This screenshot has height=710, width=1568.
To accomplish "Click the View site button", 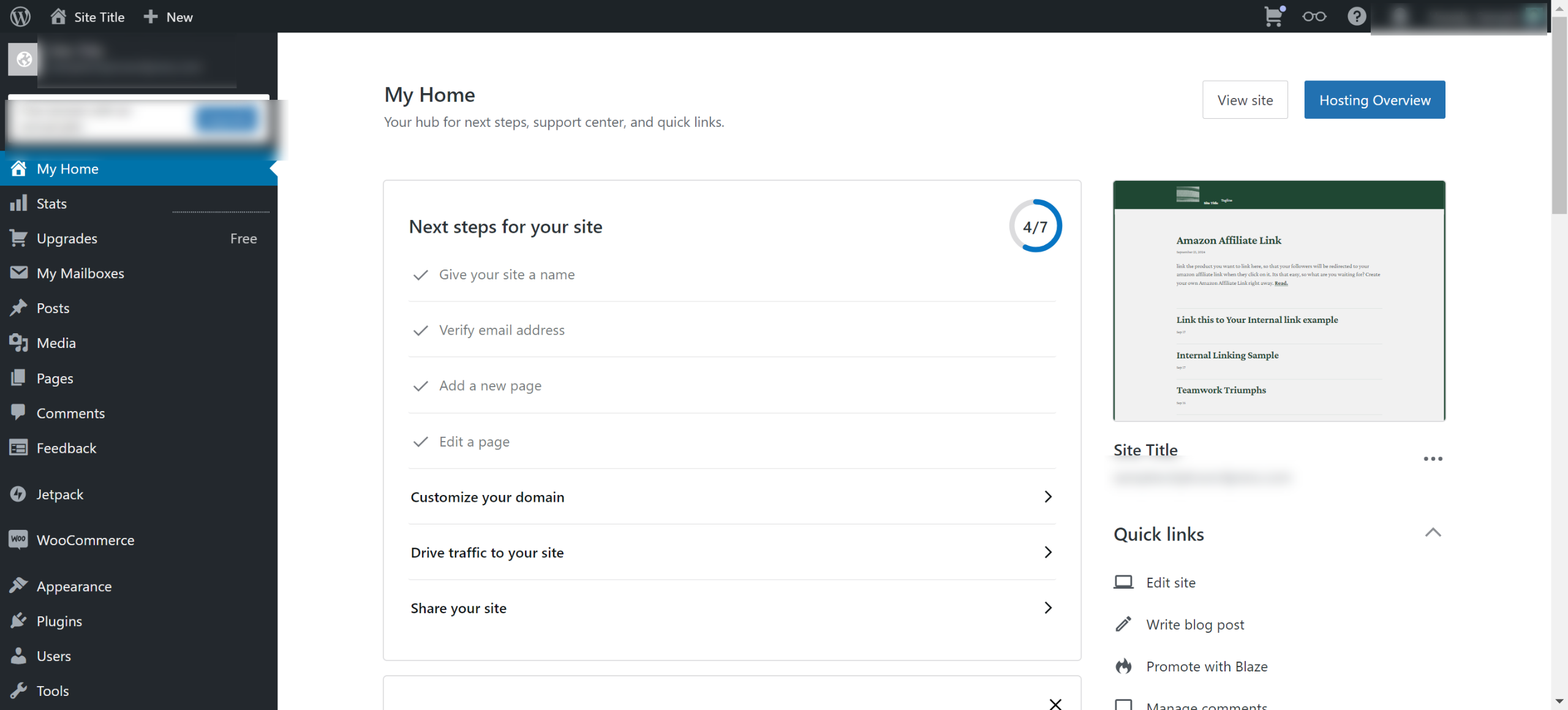I will (x=1245, y=100).
